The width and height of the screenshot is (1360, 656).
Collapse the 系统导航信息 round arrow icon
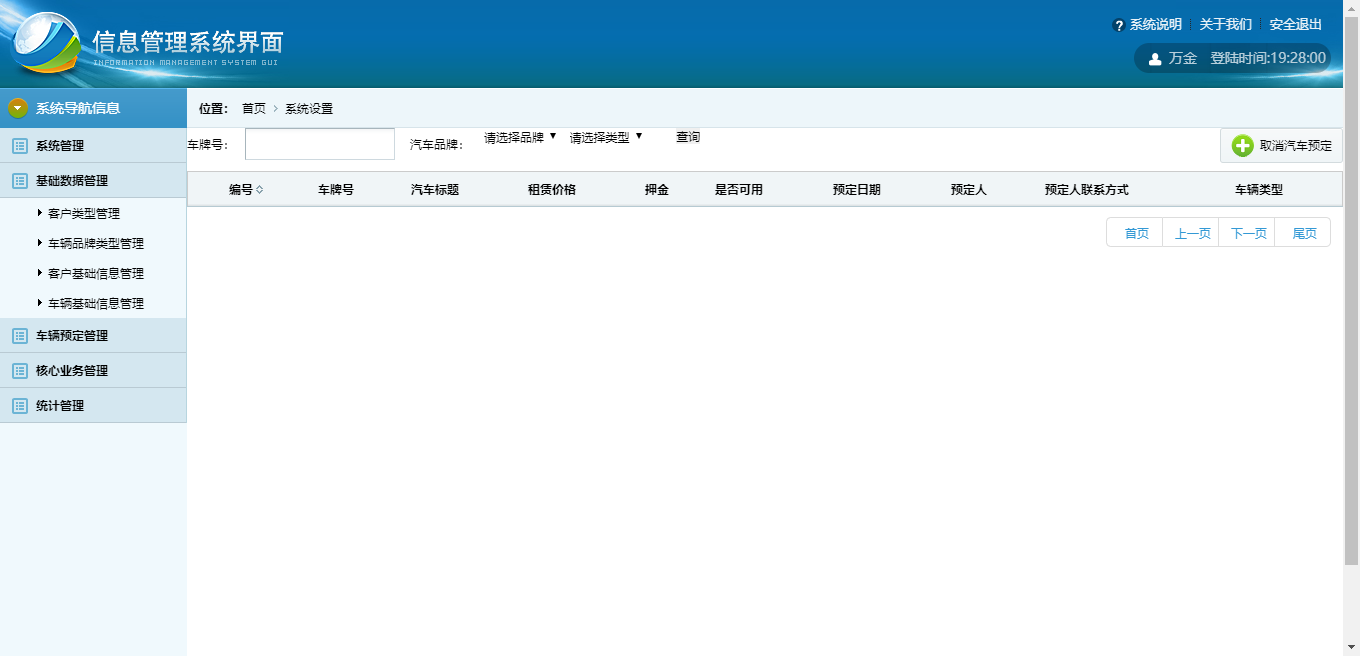click(18, 108)
